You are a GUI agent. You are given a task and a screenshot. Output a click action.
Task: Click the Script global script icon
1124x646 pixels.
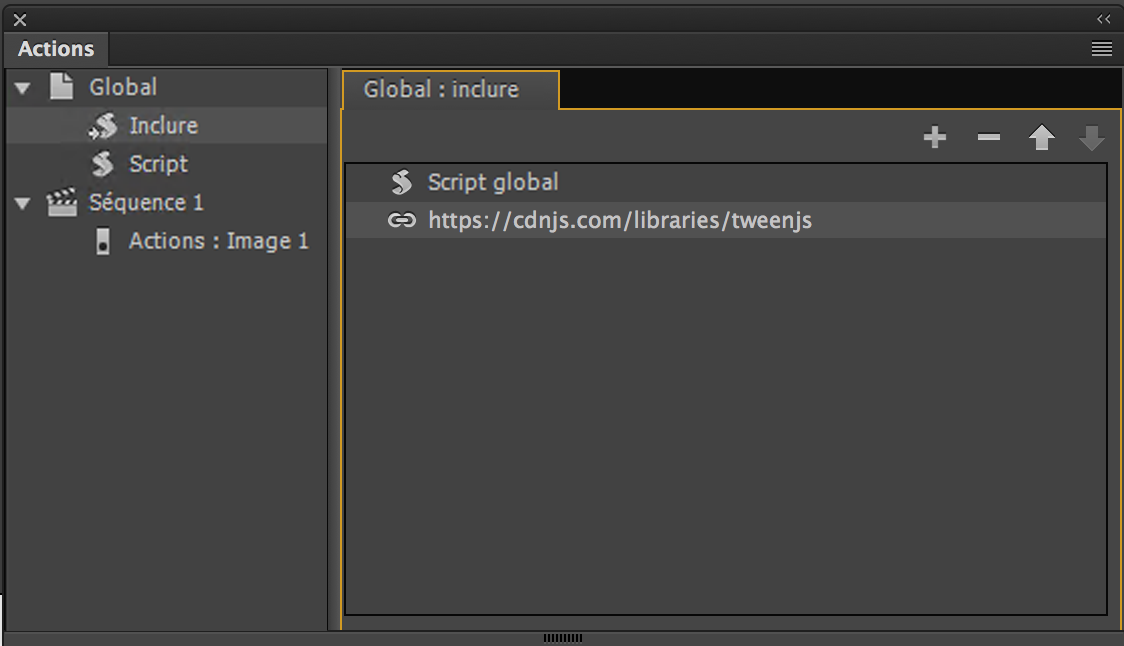point(400,182)
